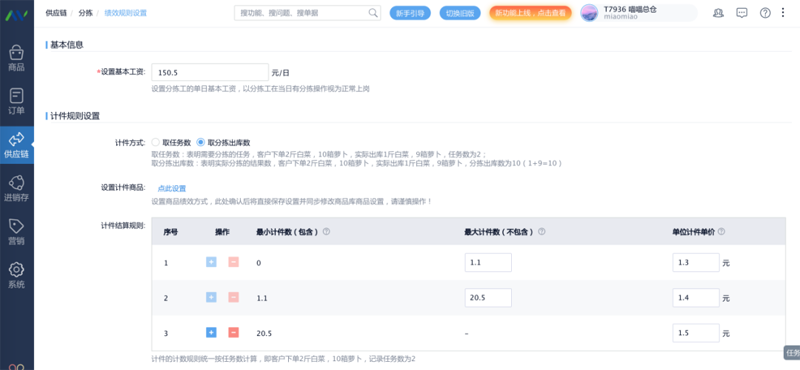Show help for 最大计件数(不包含)

coord(542,232)
